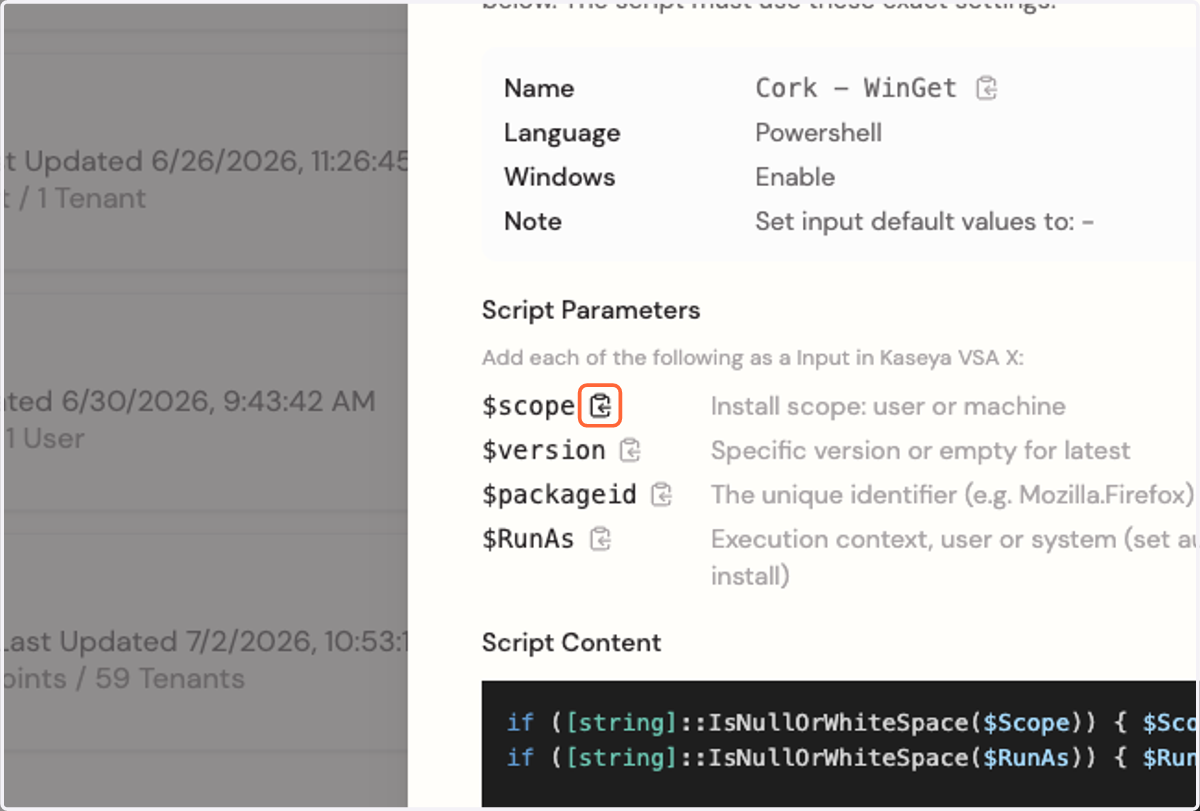Click the 'Enable' value for Windows

[795, 177]
